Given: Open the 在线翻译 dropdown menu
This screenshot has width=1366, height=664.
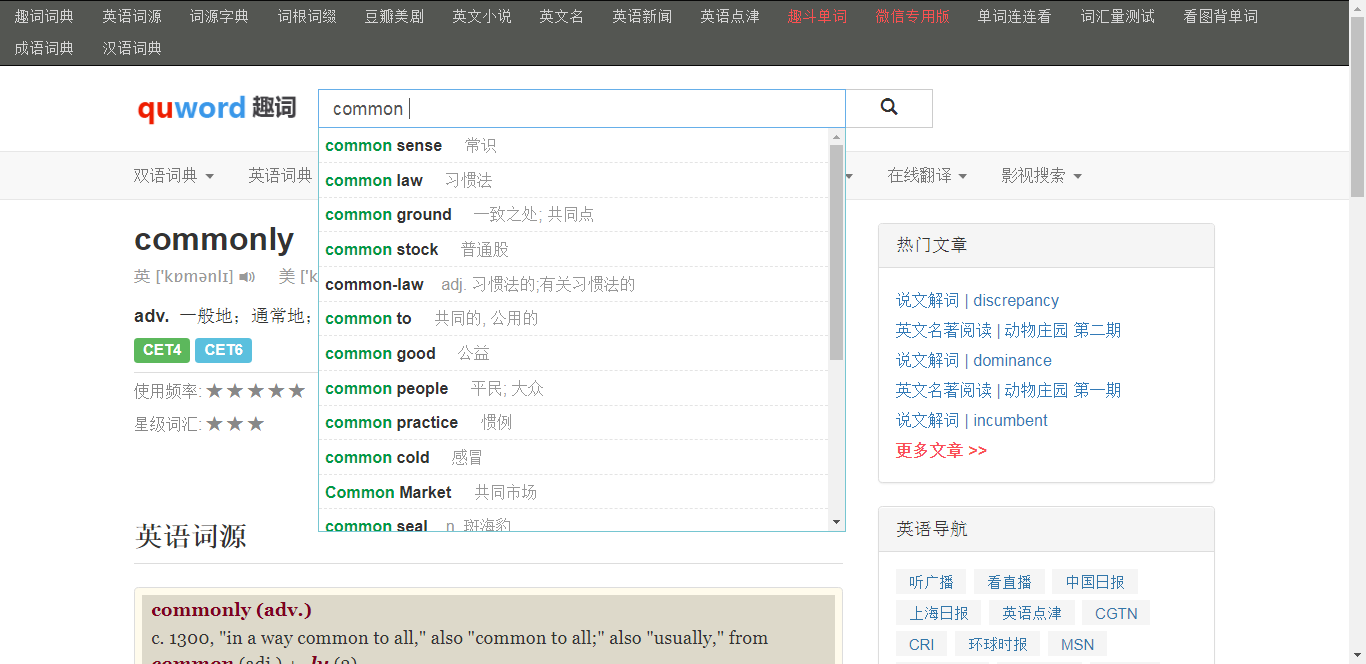Looking at the screenshot, I should [x=927, y=176].
